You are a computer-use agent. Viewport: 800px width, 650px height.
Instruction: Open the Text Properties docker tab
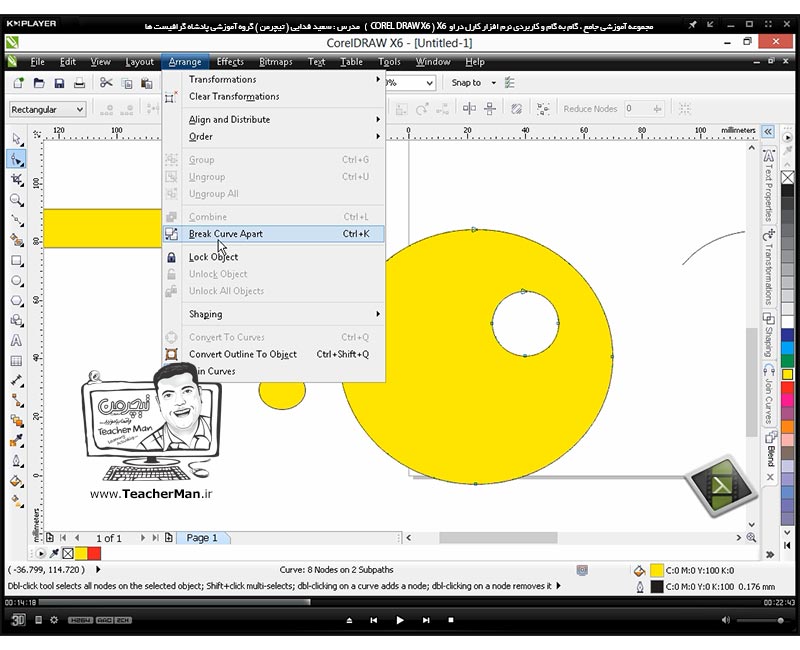pyautogui.click(x=769, y=186)
